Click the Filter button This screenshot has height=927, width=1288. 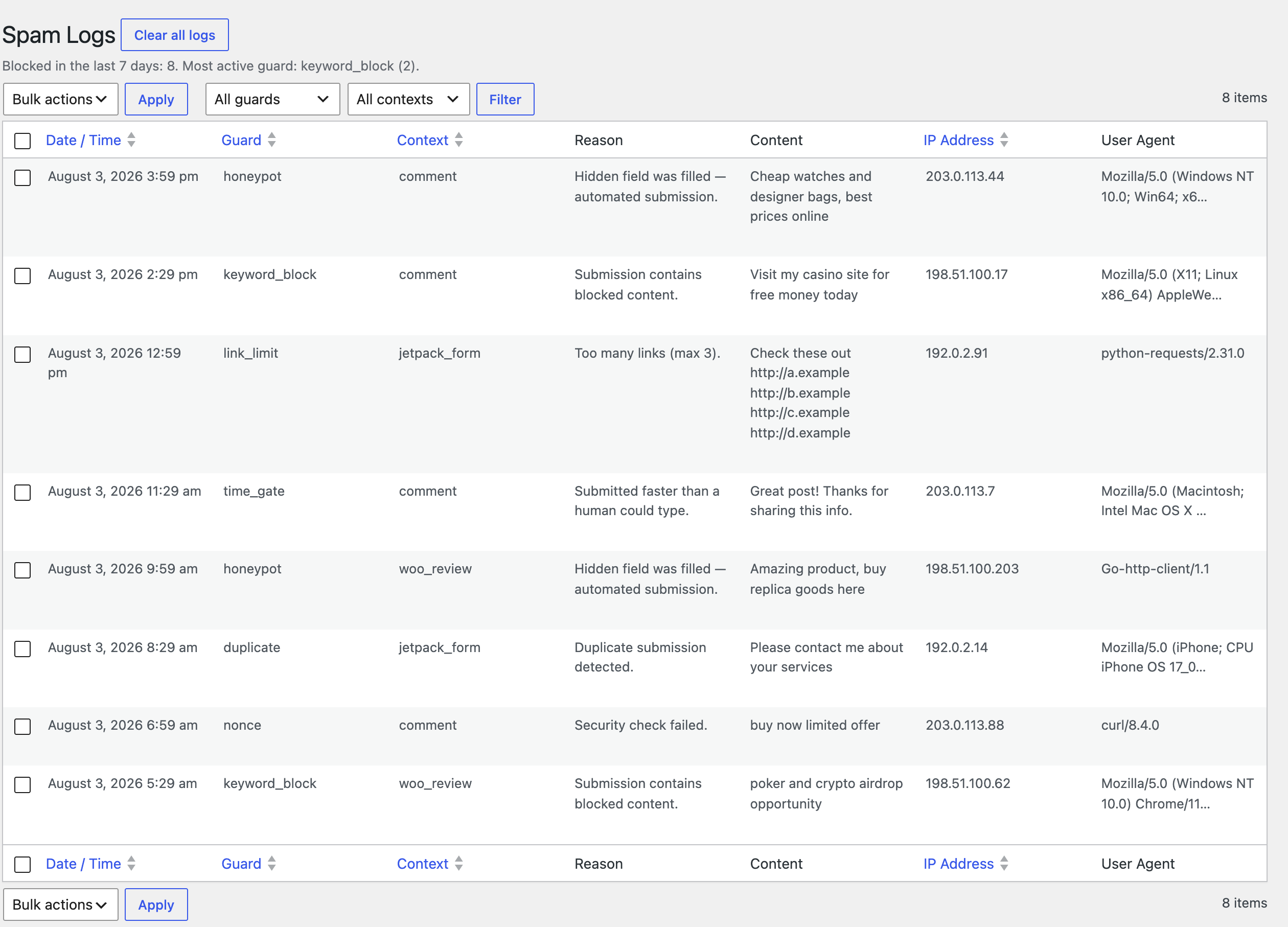pyautogui.click(x=505, y=99)
